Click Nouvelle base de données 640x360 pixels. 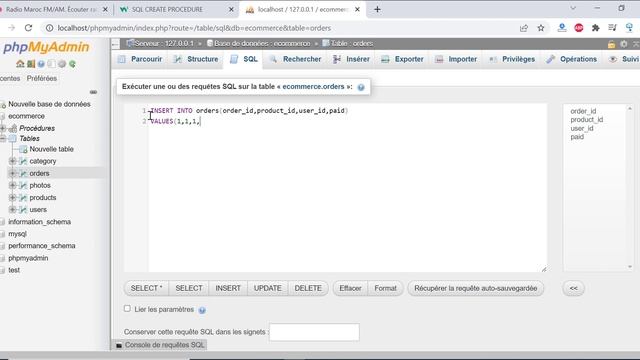(x=49, y=104)
